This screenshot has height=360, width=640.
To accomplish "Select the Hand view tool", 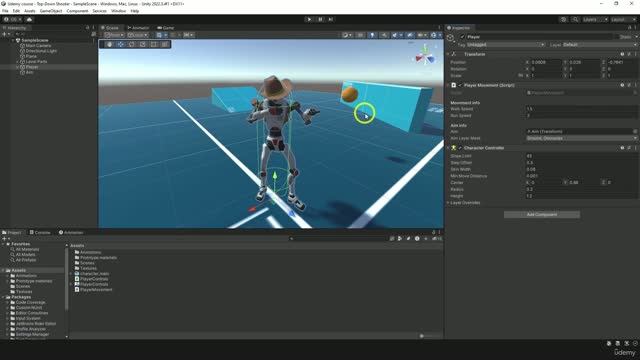I will 109,44.
